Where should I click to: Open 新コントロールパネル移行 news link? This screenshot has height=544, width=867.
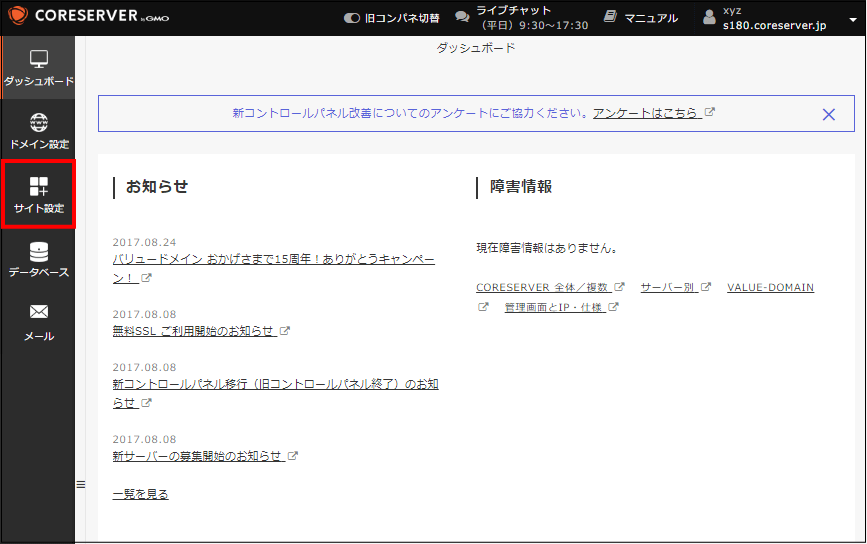point(275,393)
